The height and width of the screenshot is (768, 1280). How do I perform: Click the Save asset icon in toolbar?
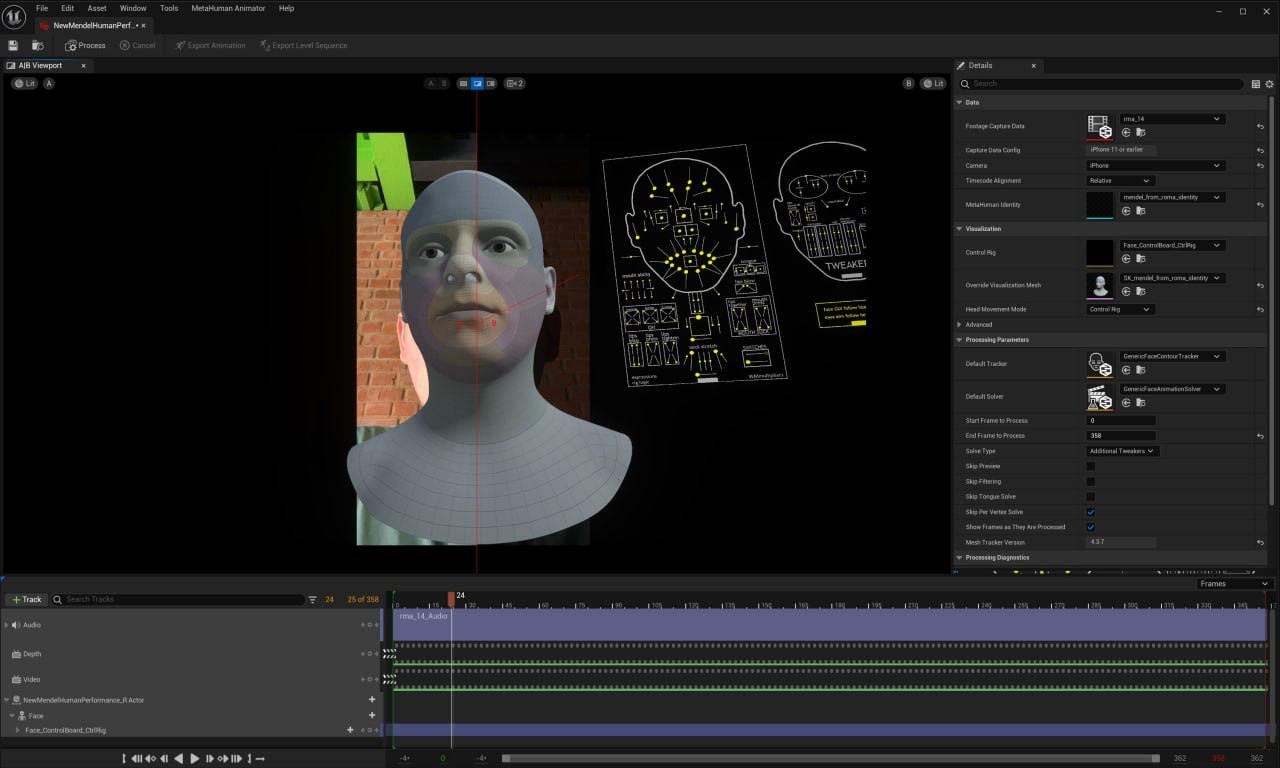coord(13,45)
